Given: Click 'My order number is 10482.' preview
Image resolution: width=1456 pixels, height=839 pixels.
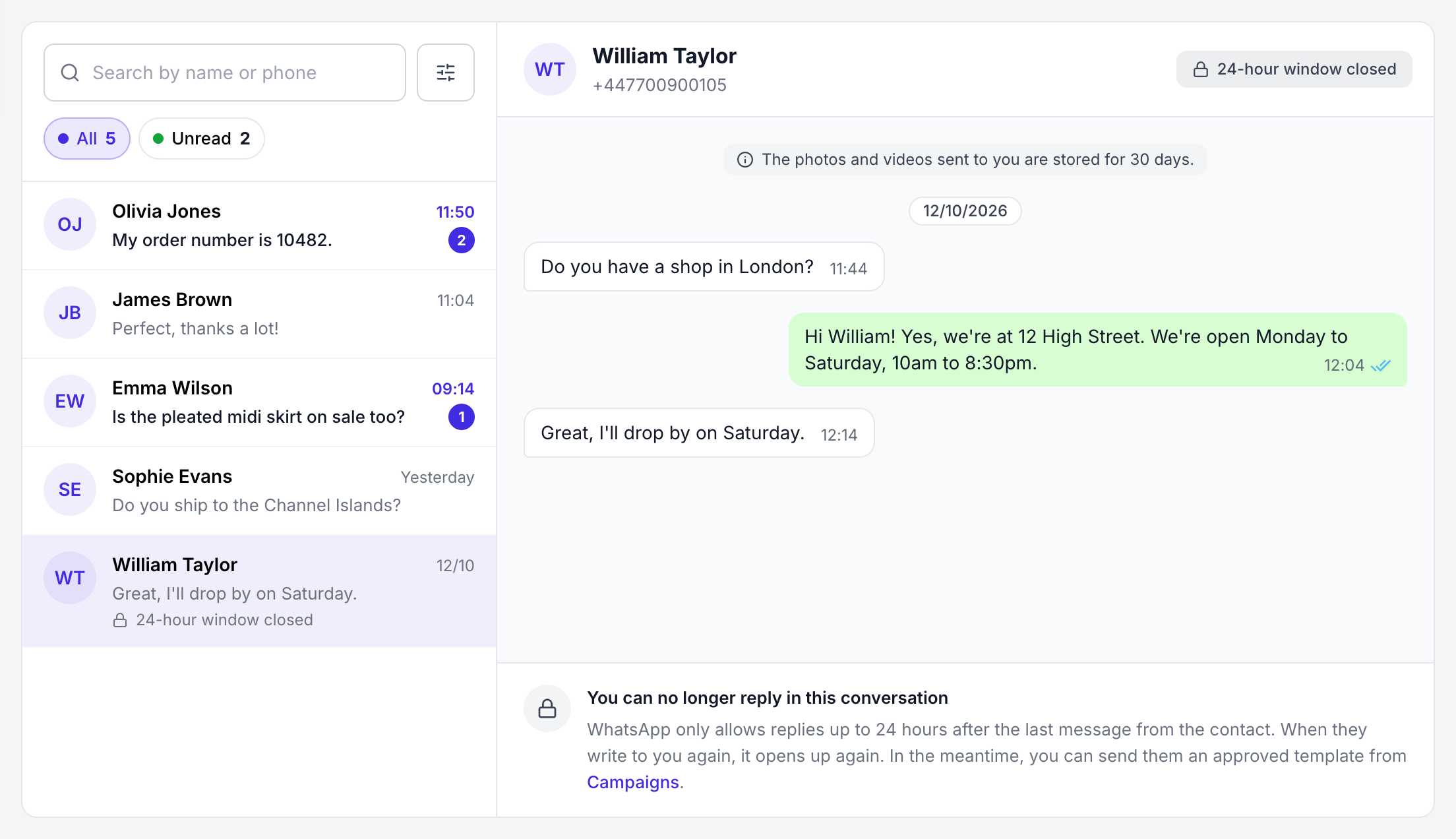Looking at the screenshot, I should (x=222, y=240).
